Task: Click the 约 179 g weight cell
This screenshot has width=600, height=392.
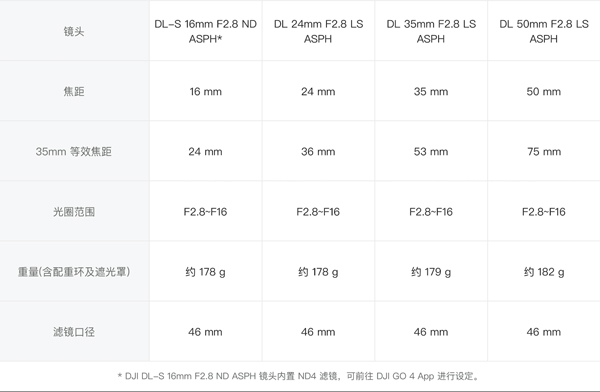Action: (431, 272)
